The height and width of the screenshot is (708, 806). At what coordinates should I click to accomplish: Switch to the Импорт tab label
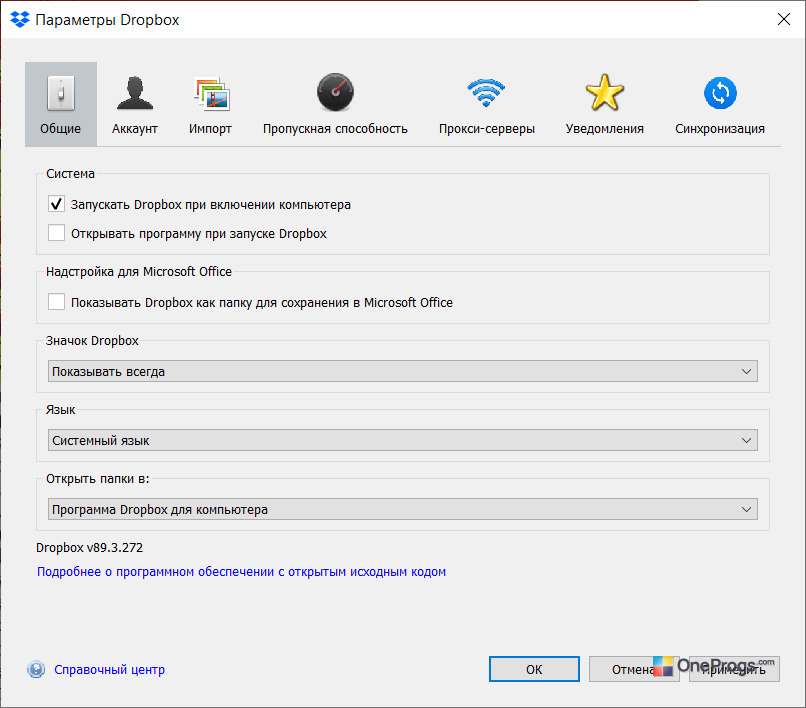pyautogui.click(x=210, y=129)
